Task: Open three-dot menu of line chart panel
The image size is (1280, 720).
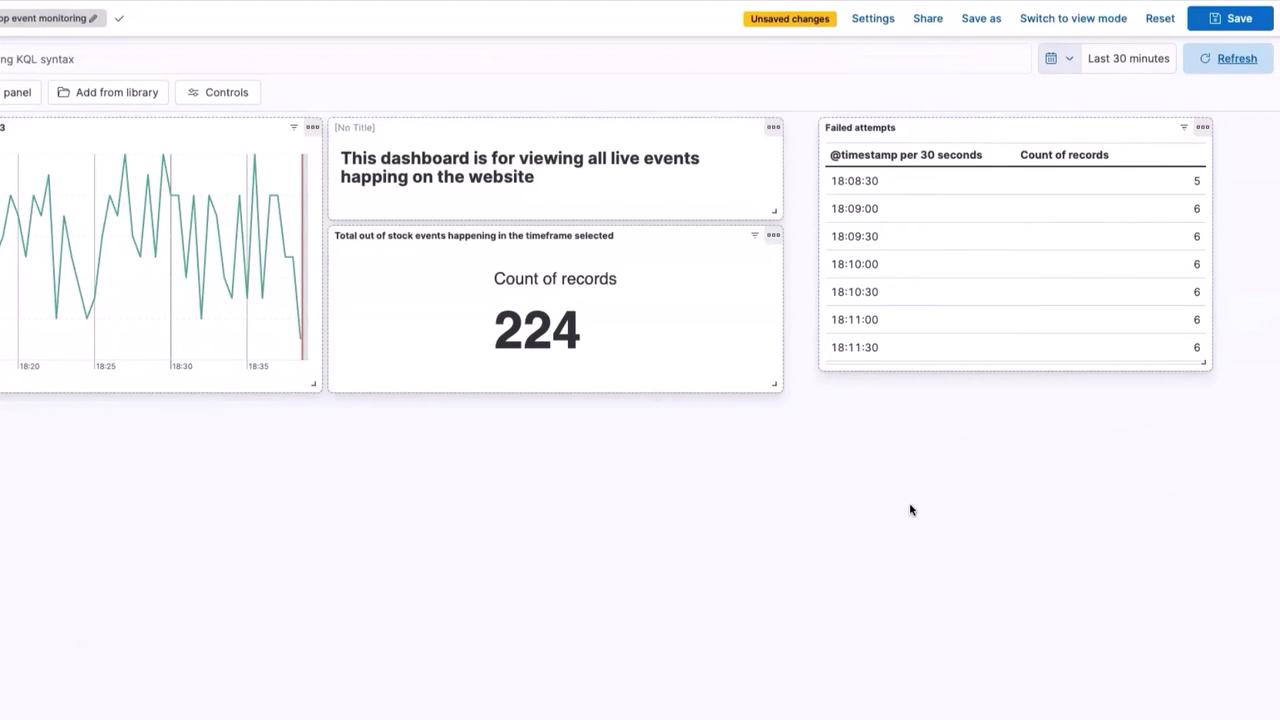Action: click(312, 127)
